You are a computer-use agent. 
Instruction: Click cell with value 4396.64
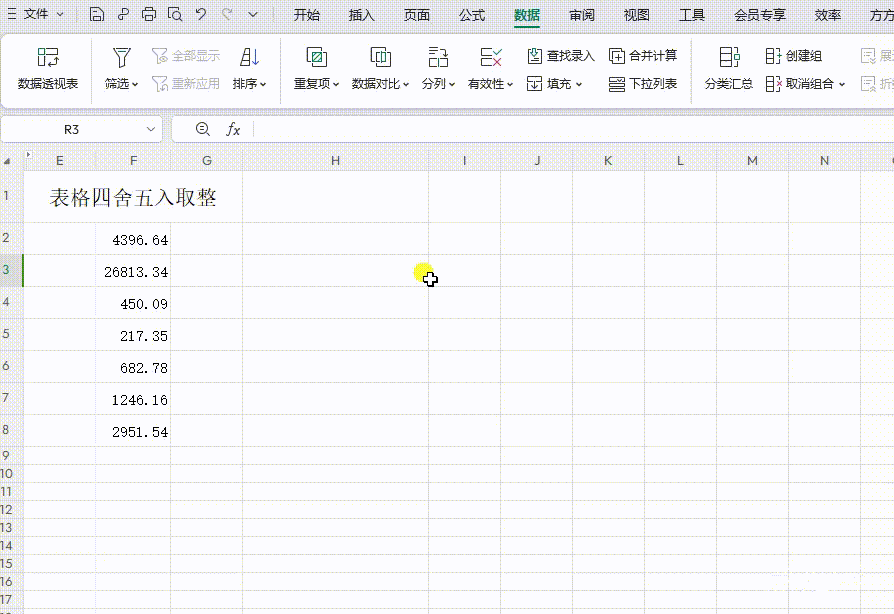tap(133, 239)
